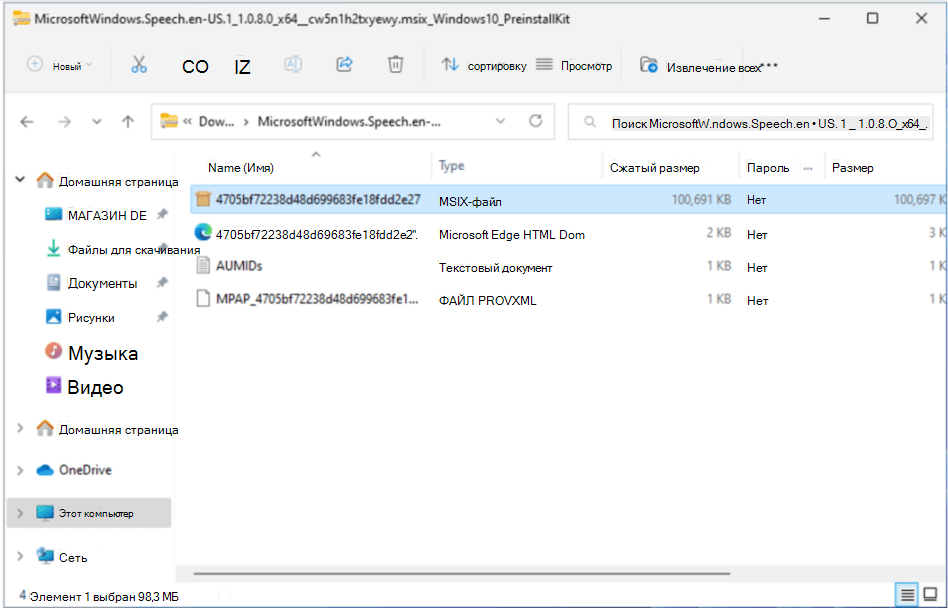
Task: Select the MPAP file blank-page icon
Action: tap(203, 299)
